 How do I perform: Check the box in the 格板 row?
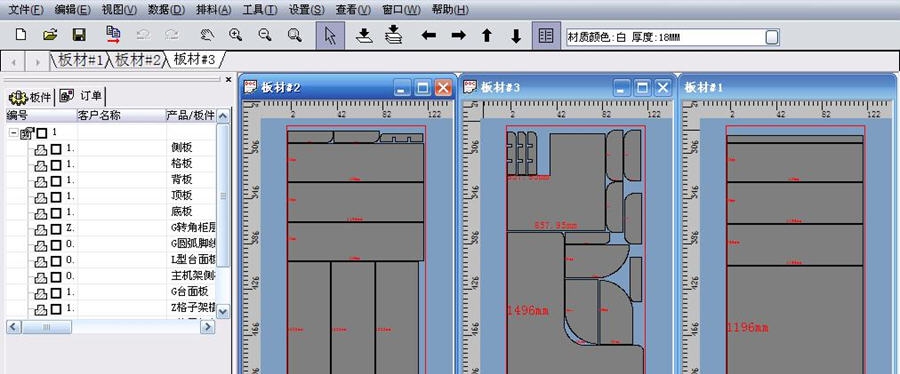[x=56, y=165]
